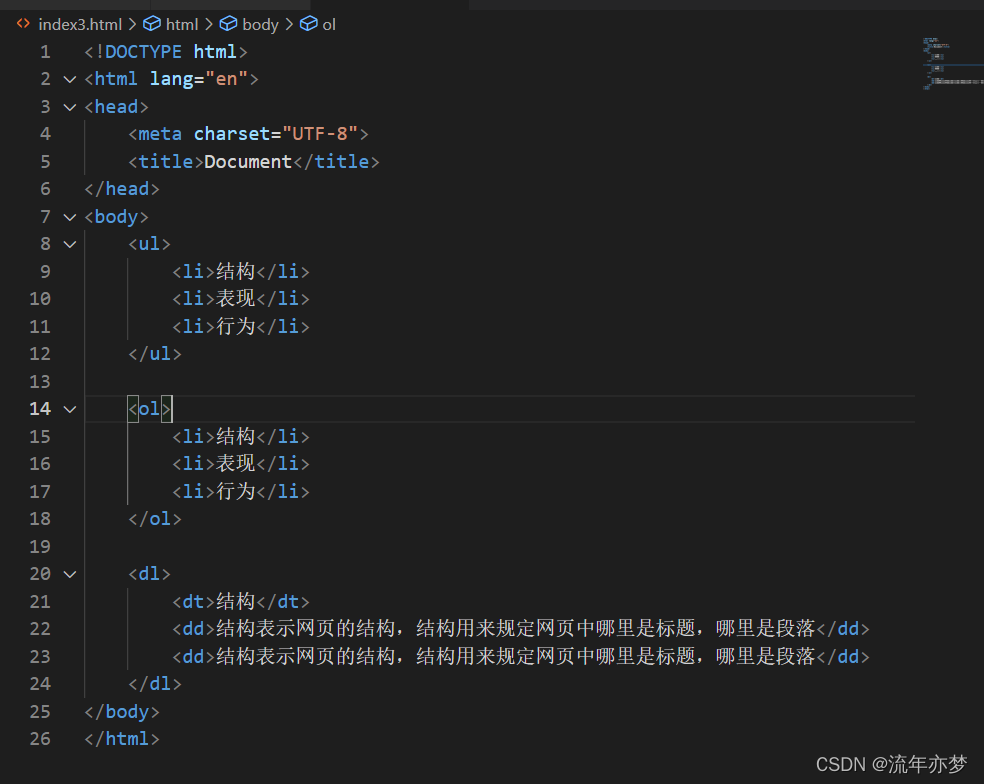The image size is (984, 784).
Task: Collapse the ul fold on line 8
Action: [70, 244]
